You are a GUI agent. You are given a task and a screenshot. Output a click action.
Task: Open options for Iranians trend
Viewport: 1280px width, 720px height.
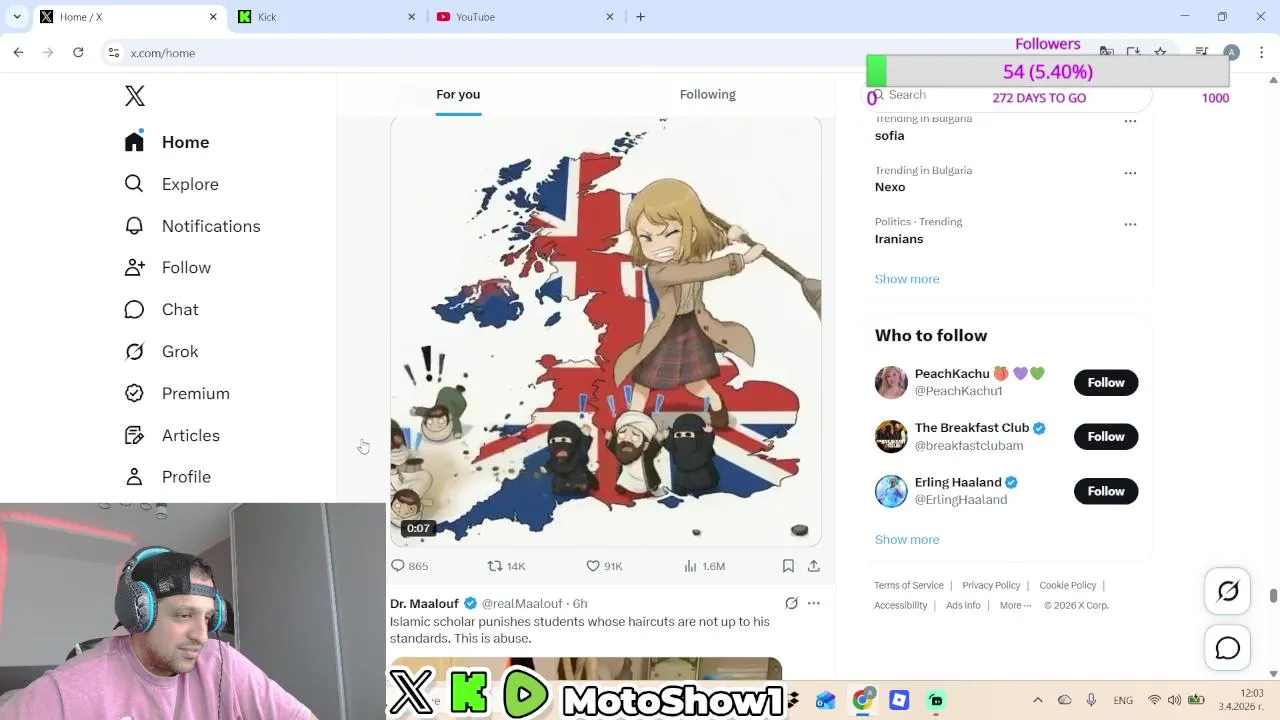click(x=1130, y=224)
